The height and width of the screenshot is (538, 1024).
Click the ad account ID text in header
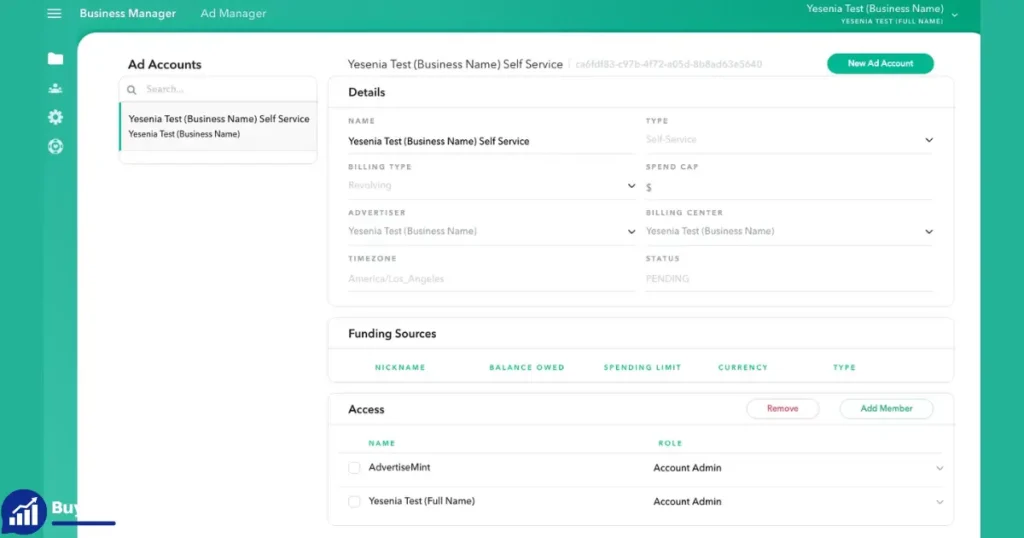[x=669, y=64]
